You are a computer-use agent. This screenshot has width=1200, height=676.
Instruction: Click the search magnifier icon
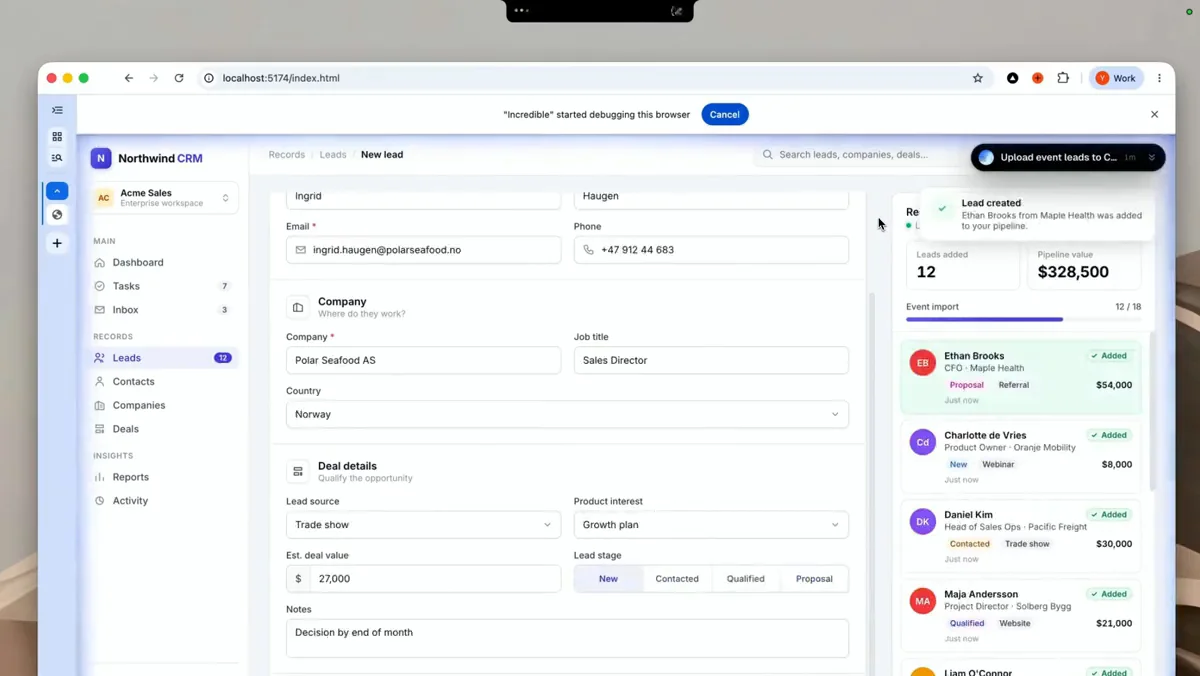768,155
